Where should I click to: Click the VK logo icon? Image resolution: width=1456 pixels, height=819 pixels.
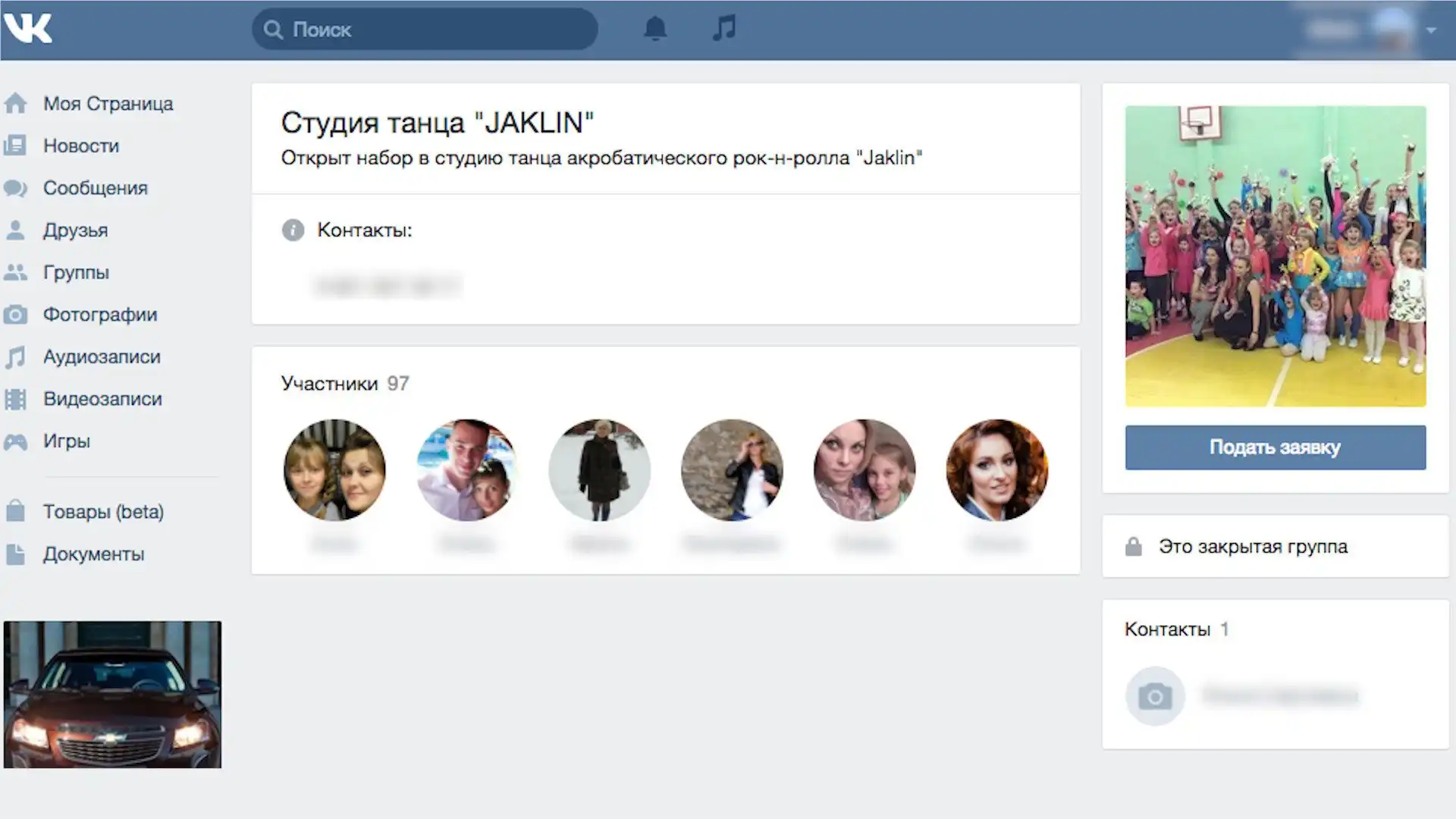pos(27,29)
